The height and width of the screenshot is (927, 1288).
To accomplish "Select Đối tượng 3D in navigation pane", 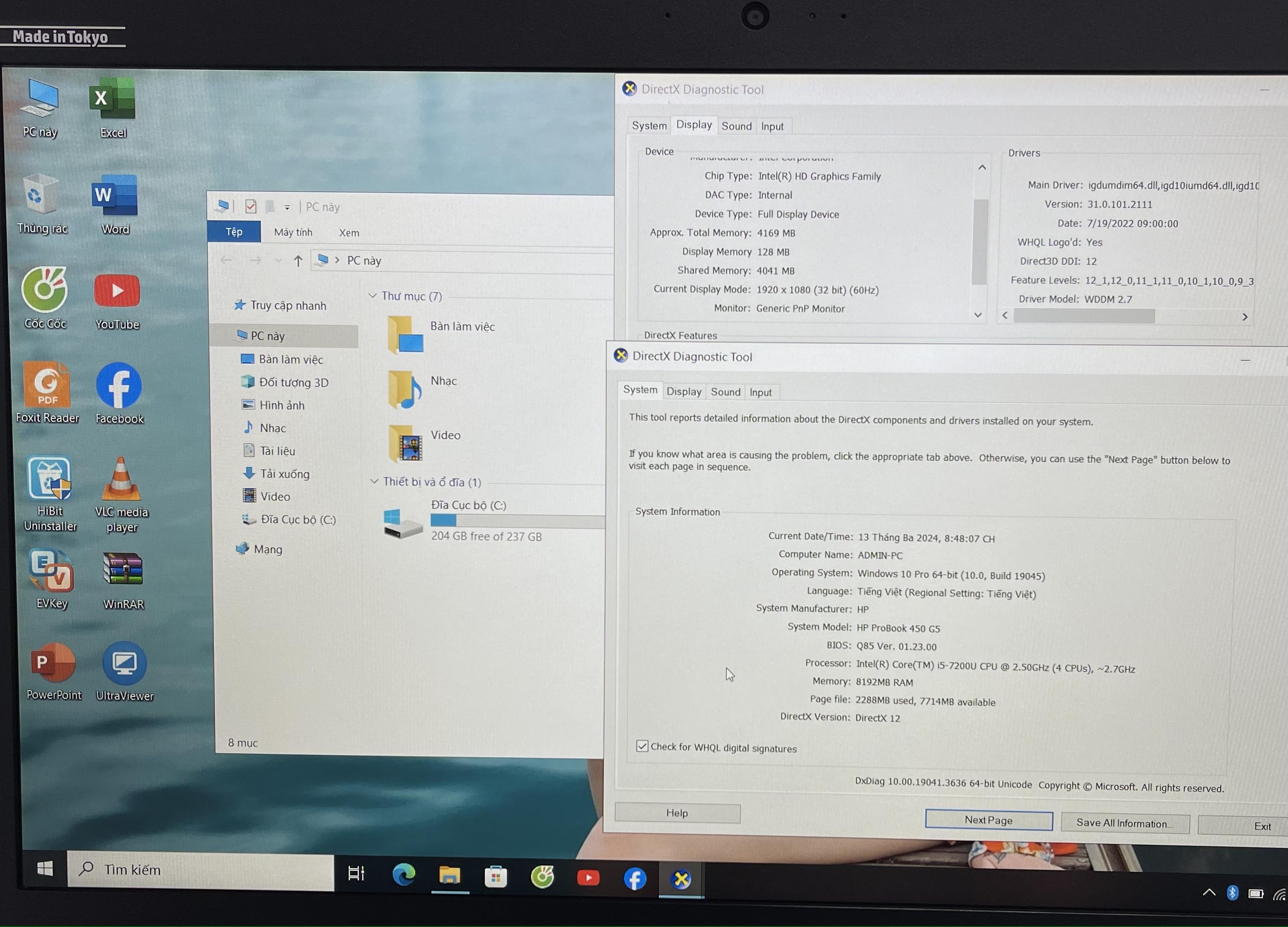I will tap(285, 382).
